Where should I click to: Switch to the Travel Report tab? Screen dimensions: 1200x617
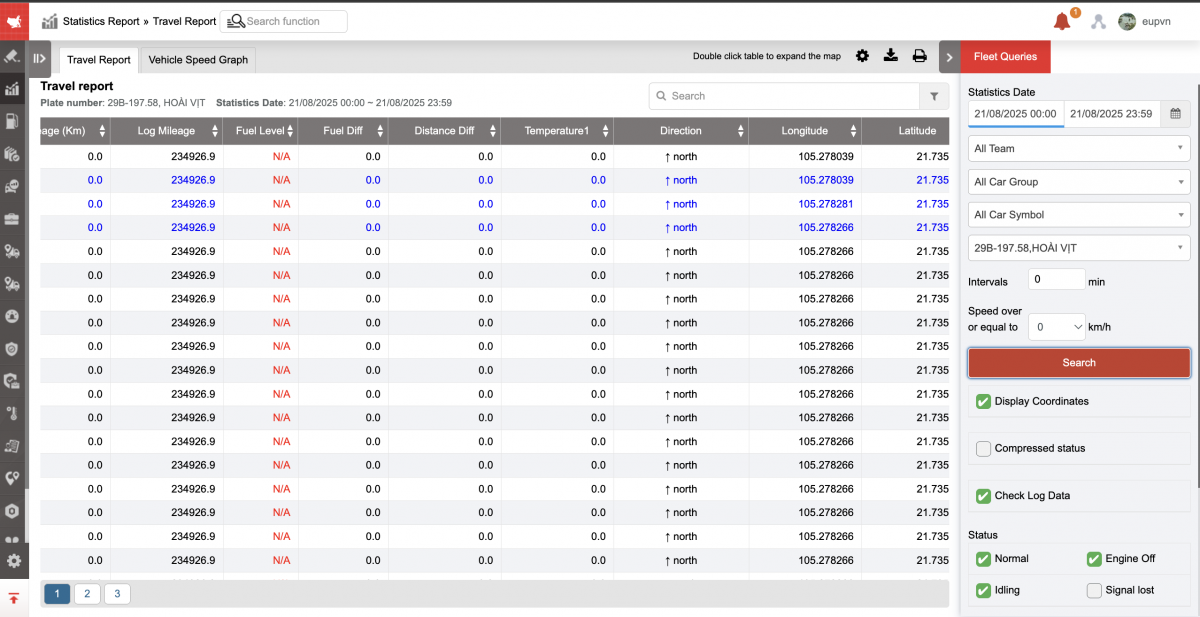point(99,60)
